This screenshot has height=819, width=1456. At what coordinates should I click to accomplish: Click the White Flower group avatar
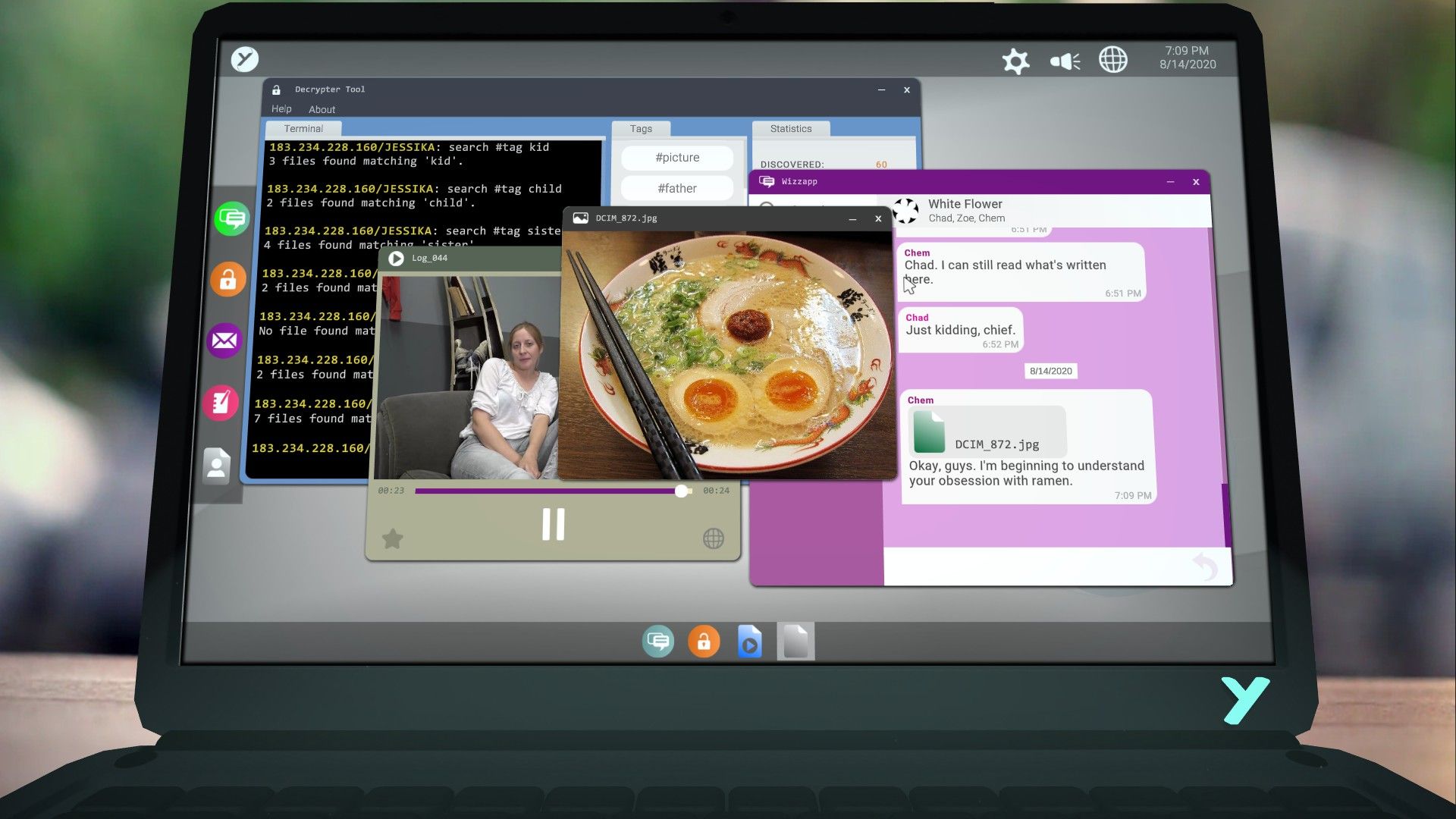(x=905, y=211)
